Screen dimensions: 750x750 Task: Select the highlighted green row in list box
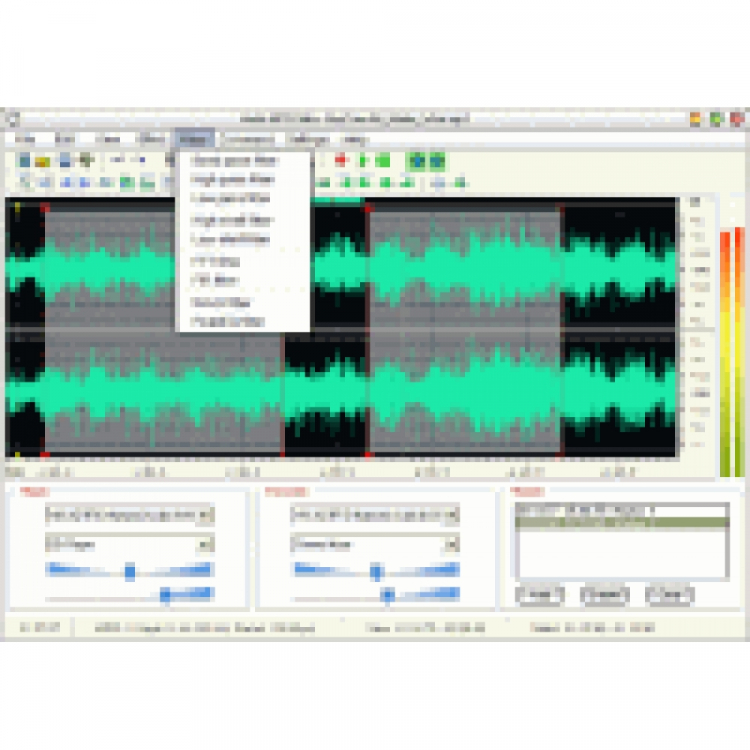click(622, 523)
